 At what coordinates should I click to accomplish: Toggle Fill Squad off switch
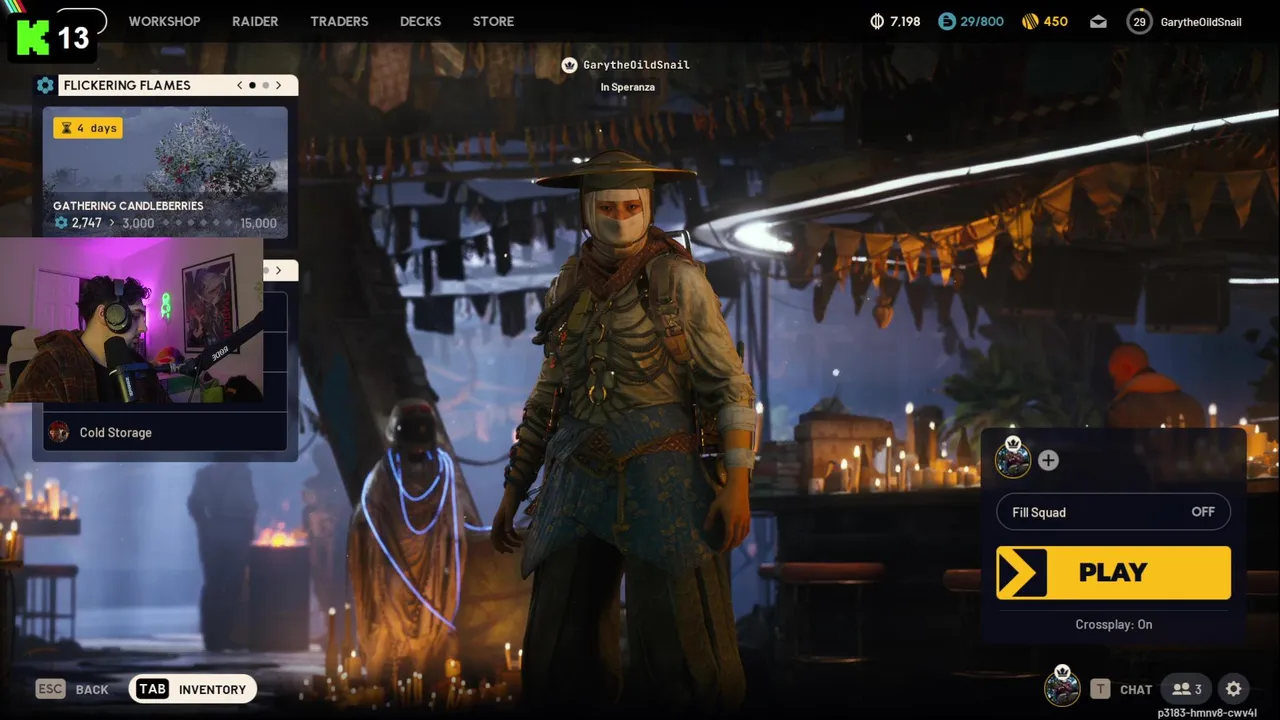(1113, 512)
